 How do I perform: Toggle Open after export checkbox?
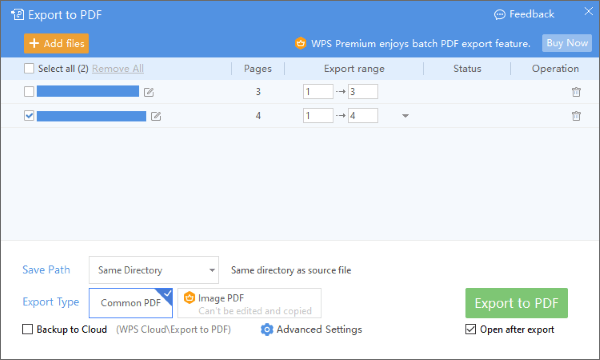click(x=470, y=329)
